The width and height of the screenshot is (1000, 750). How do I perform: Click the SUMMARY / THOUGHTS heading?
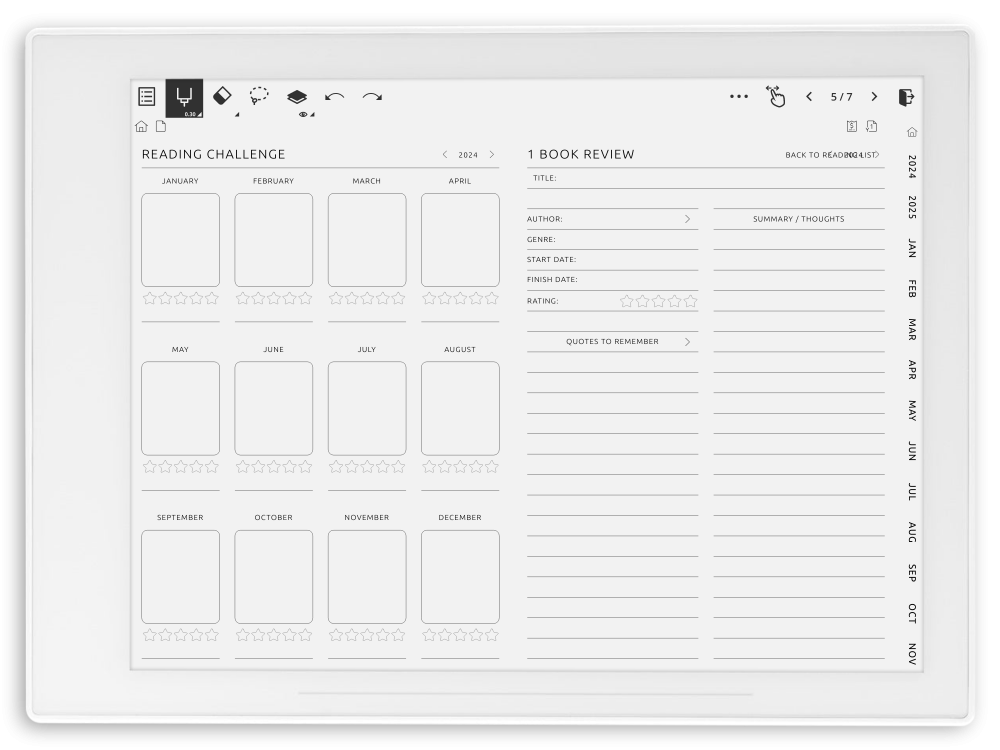tap(798, 219)
